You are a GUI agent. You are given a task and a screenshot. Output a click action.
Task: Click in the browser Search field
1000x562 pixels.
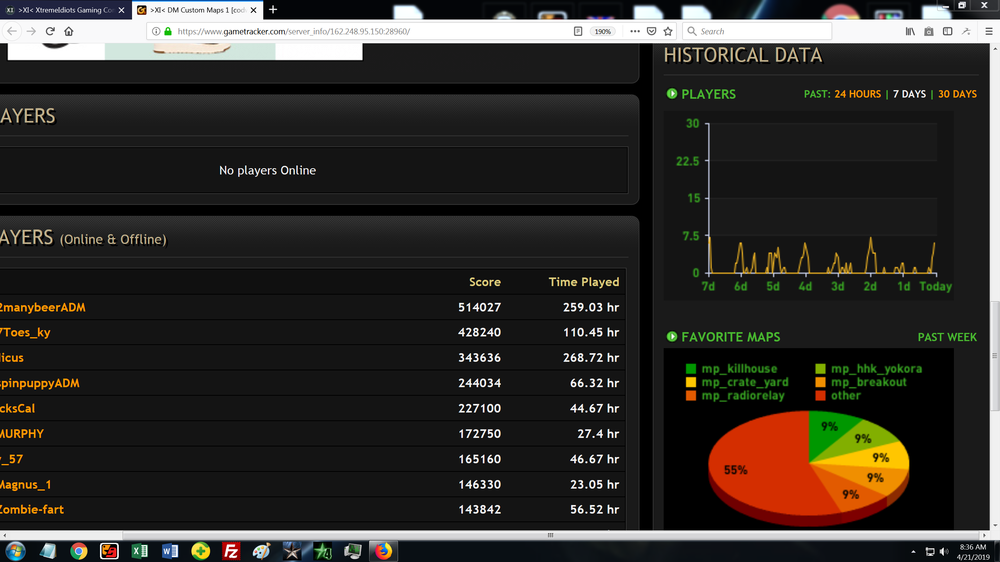[760, 31]
